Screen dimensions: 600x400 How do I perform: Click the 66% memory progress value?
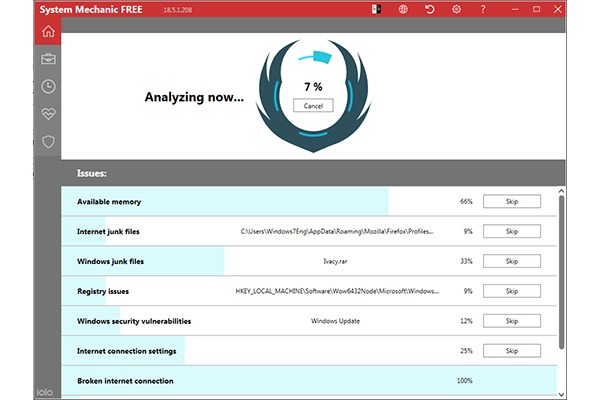click(x=466, y=201)
